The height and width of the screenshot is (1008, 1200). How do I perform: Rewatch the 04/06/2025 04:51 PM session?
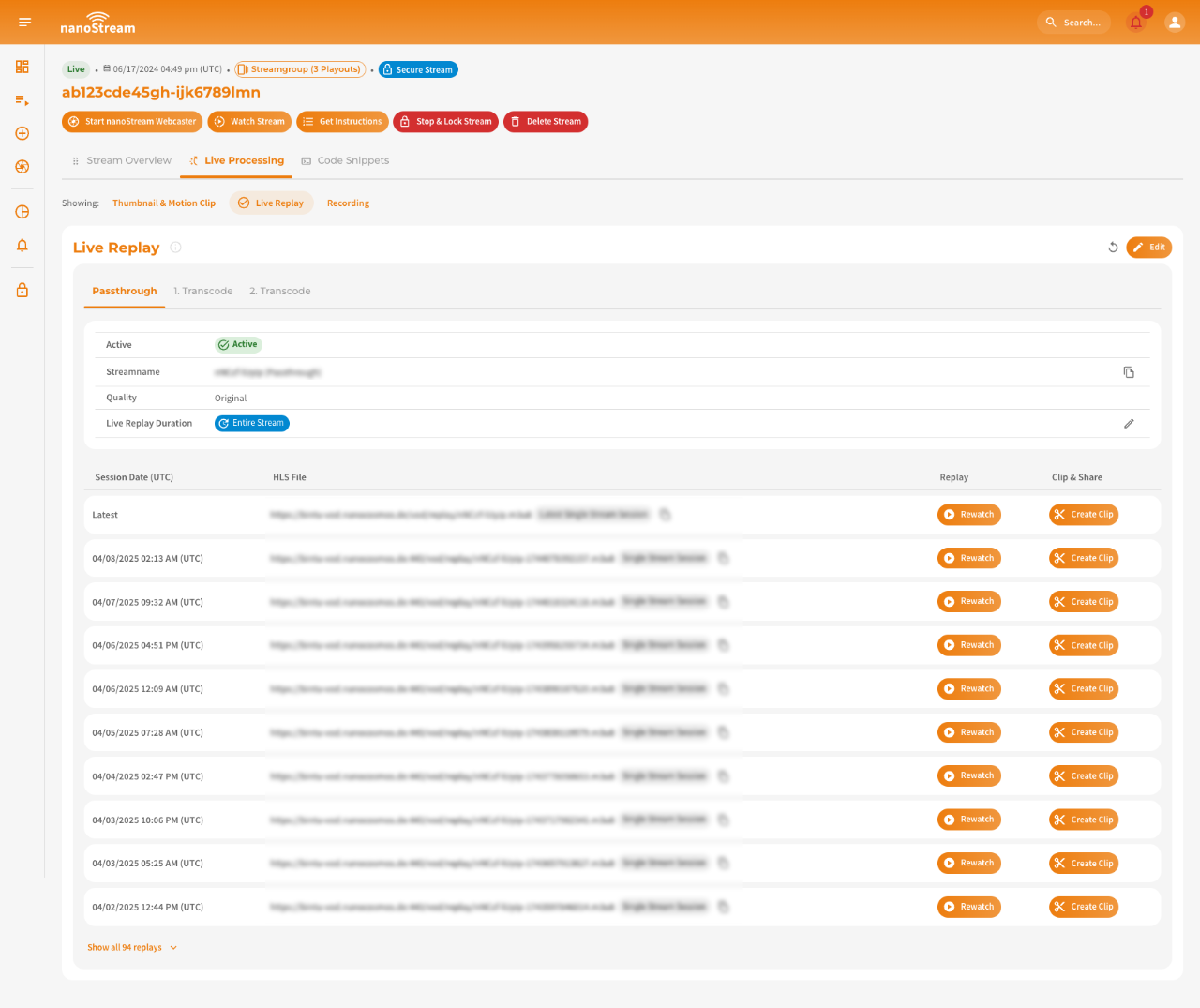point(969,645)
